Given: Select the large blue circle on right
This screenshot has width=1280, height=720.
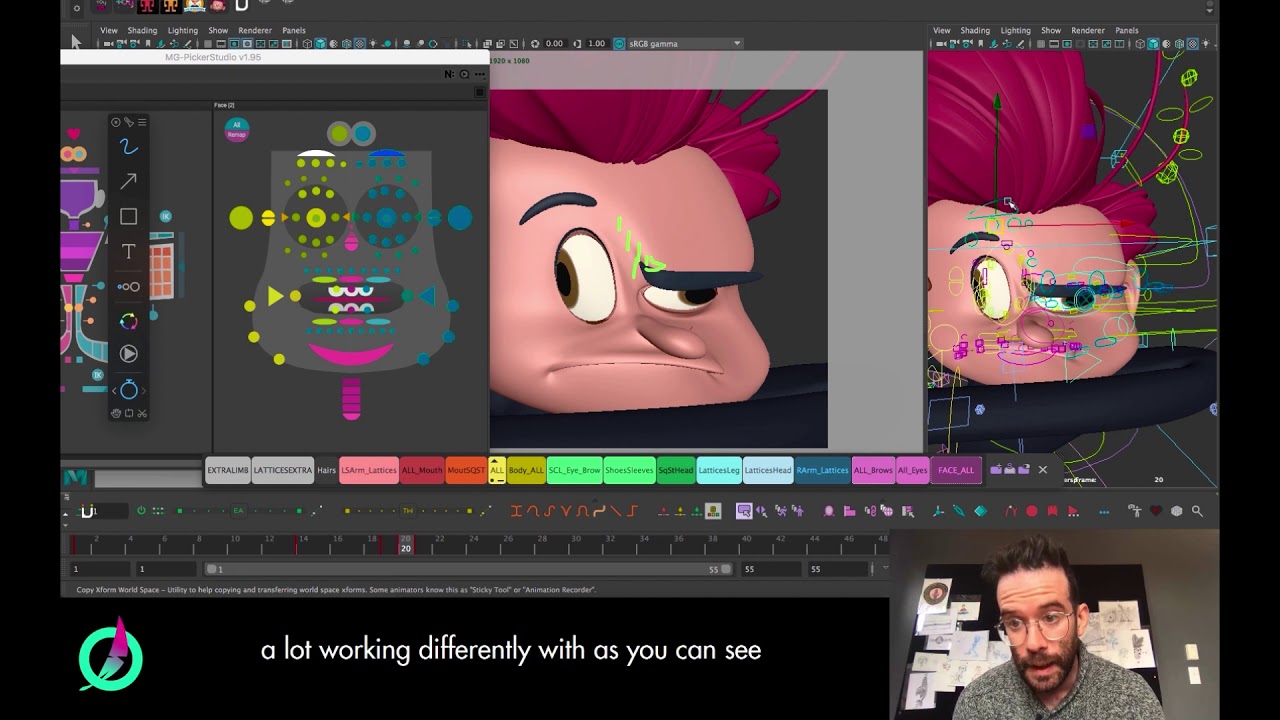Looking at the screenshot, I should point(459,218).
